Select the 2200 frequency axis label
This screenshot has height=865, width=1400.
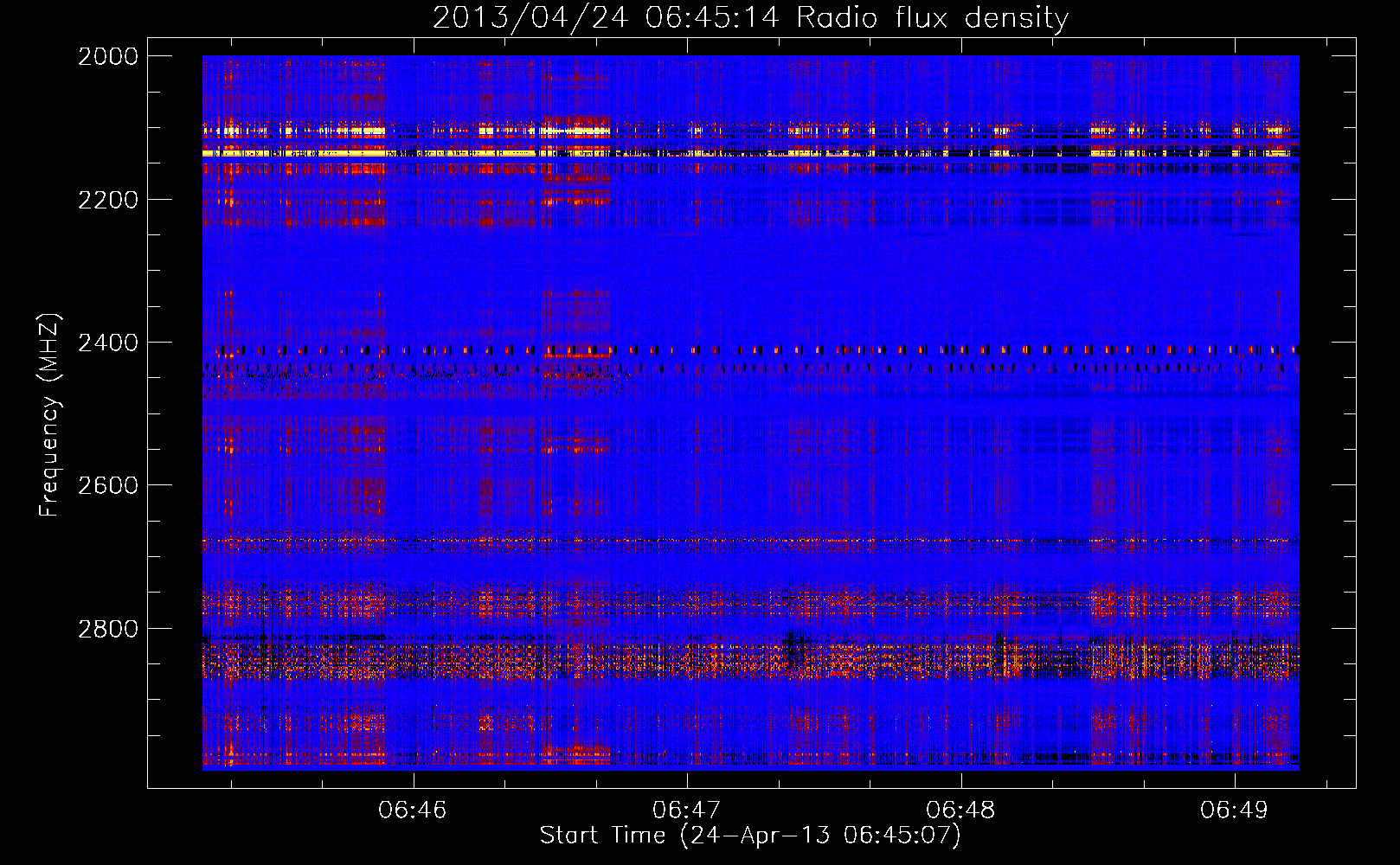coord(108,200)
